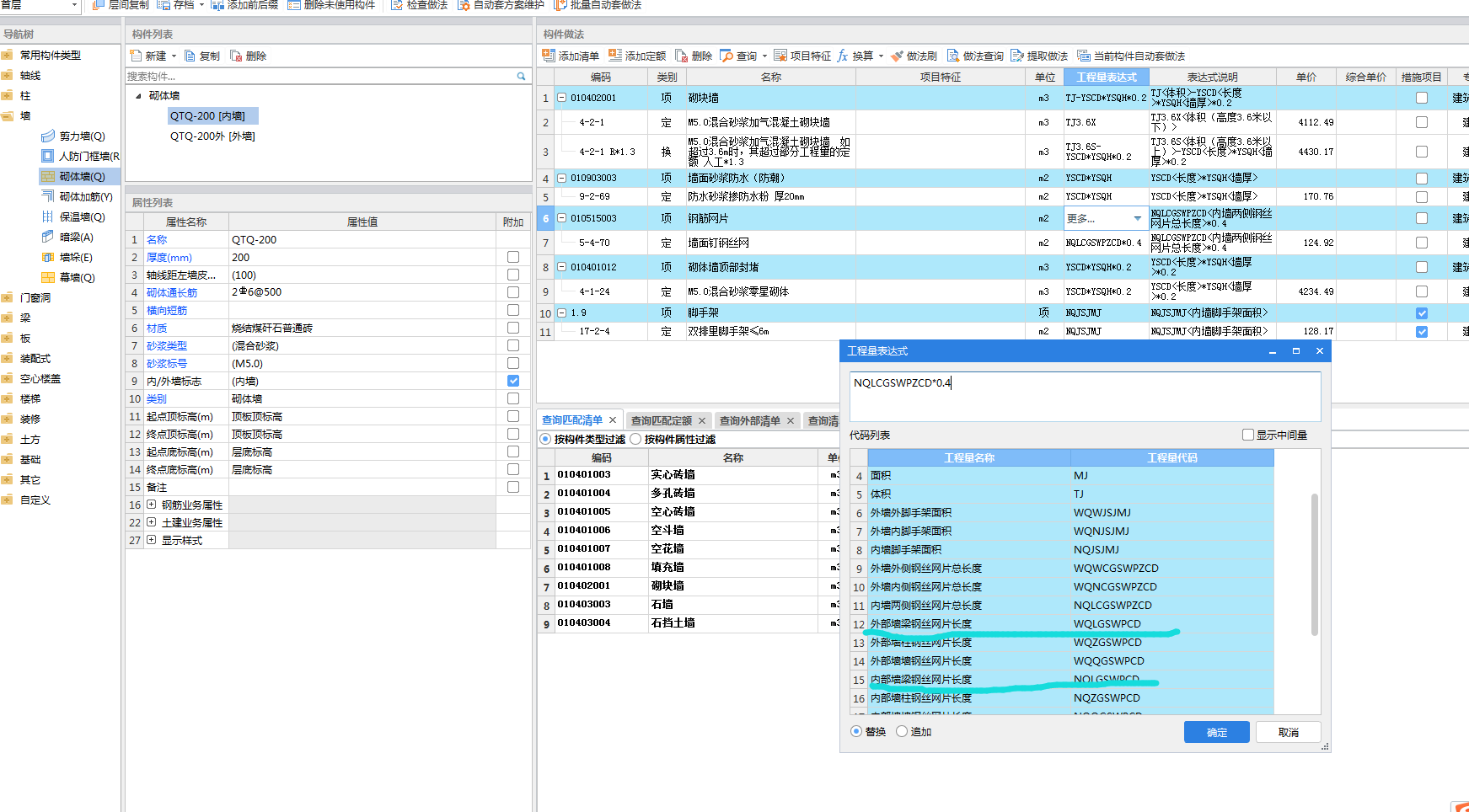Toggle 附加 checkbox for 厚度(mm) property
Viewport: 1469px width, 812px height.
(x=513, y=257)
